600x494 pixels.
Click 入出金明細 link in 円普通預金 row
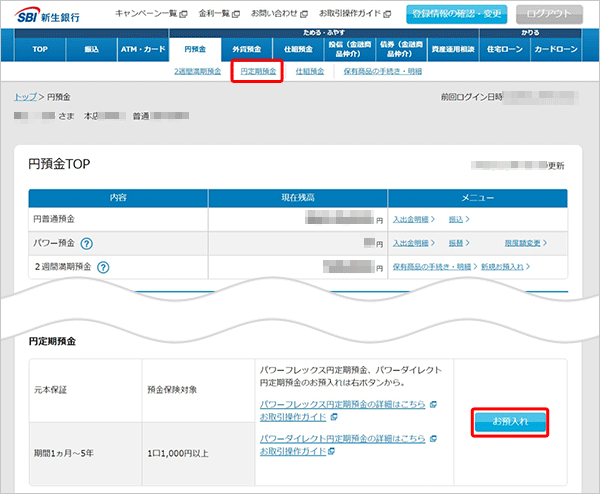412,217
